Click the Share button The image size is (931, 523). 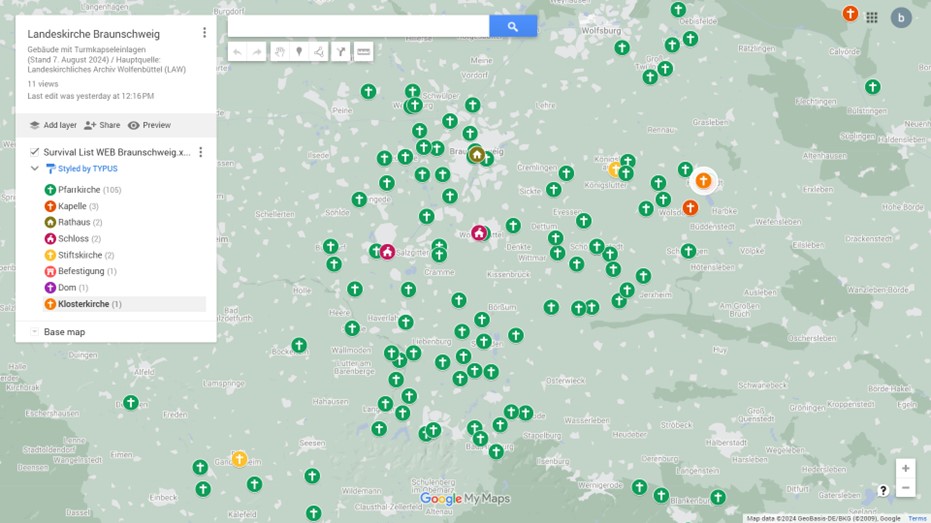(102, 125)
